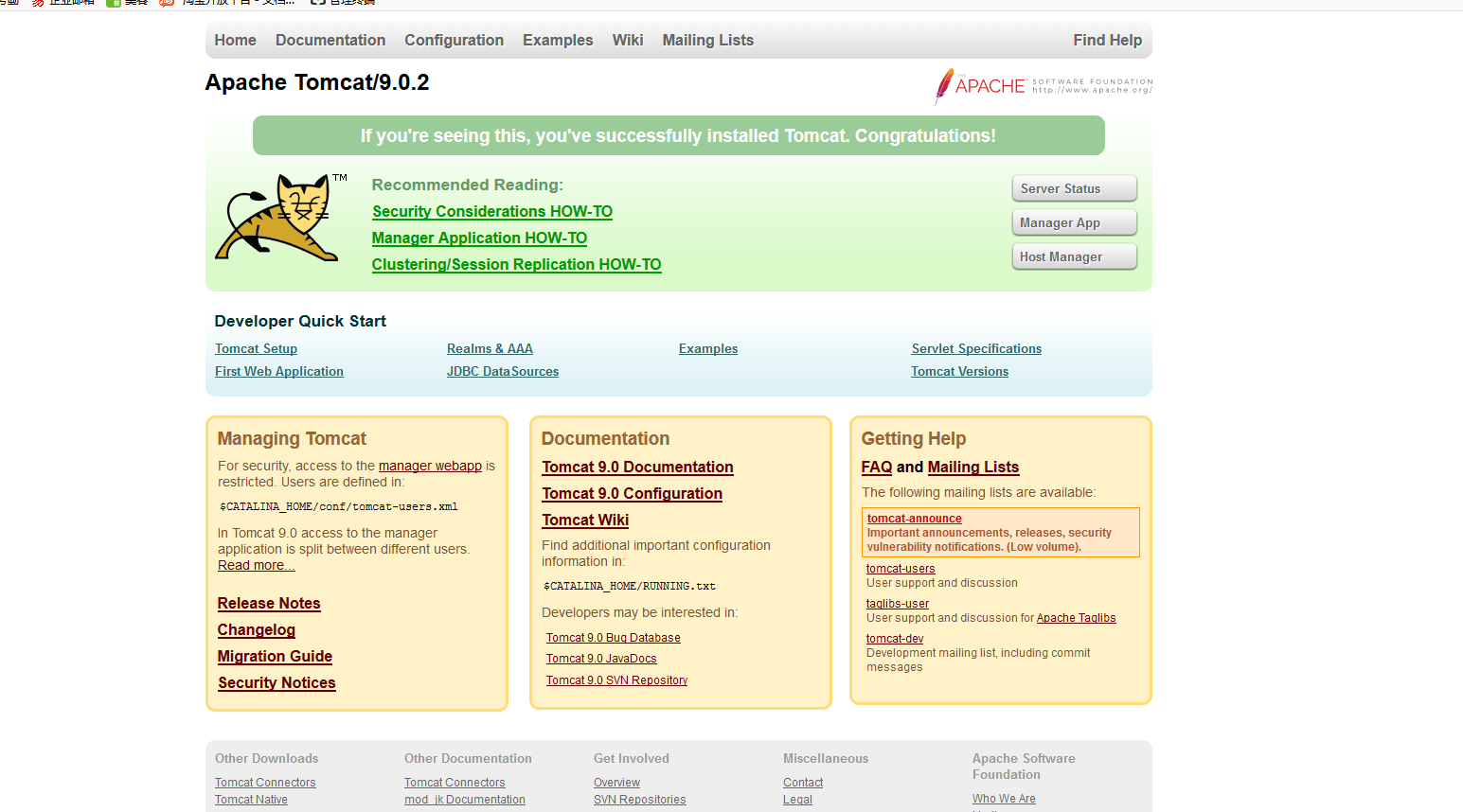Image resolution: width=1463 pixels, height=812 pixels.
Task: Open the Documentation nav item
Action: click(x=330, y=40)
